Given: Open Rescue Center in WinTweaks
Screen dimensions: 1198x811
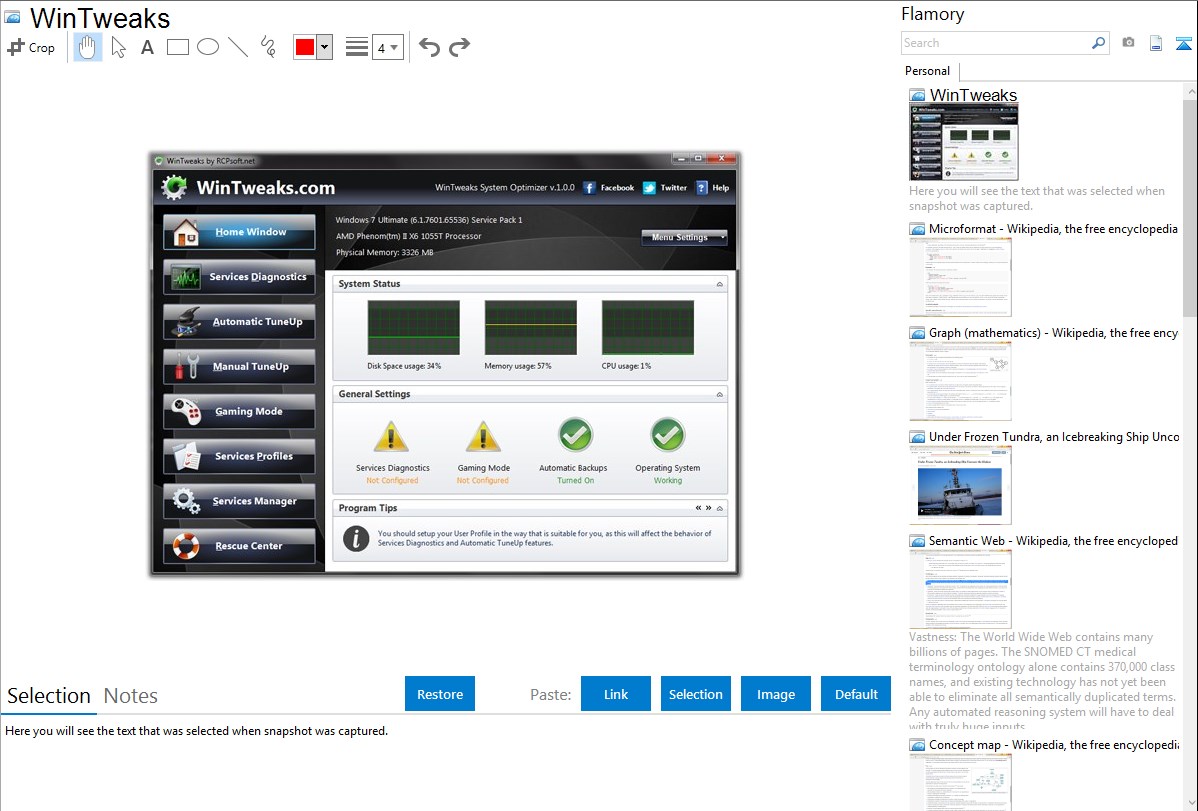Looking at the screenshot, I should coord(239,546).
